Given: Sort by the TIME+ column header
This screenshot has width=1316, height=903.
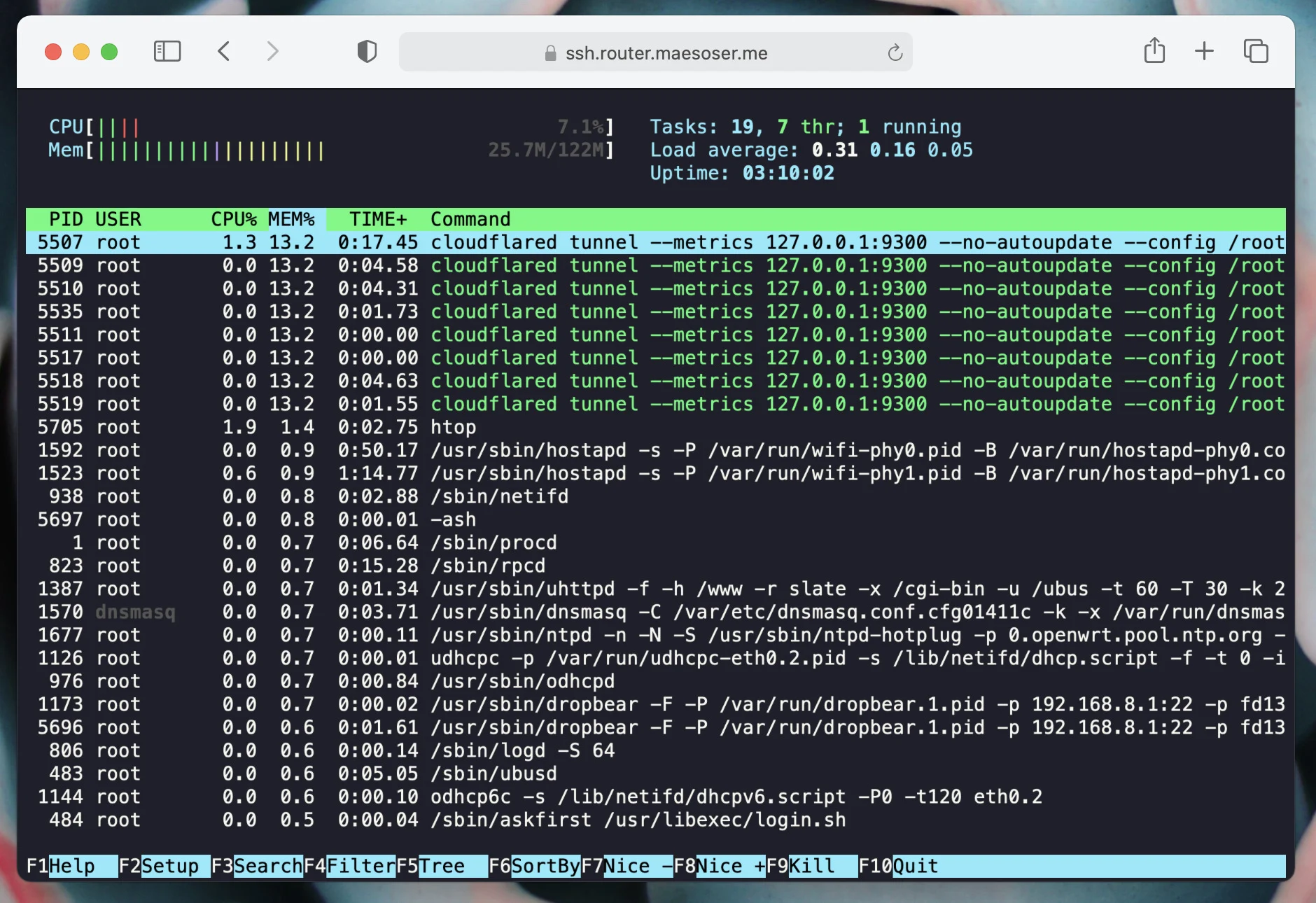Looking at the screenshot, I should 378,219.
